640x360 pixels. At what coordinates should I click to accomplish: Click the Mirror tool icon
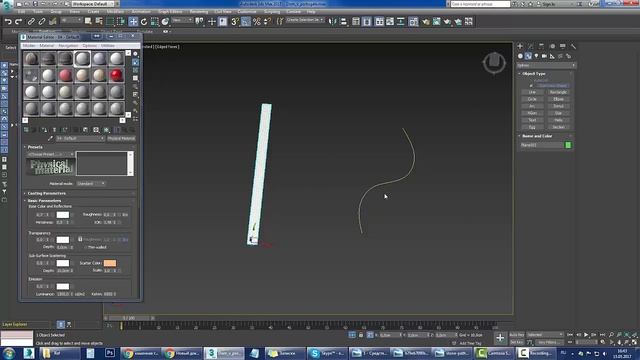pos(332,22)
